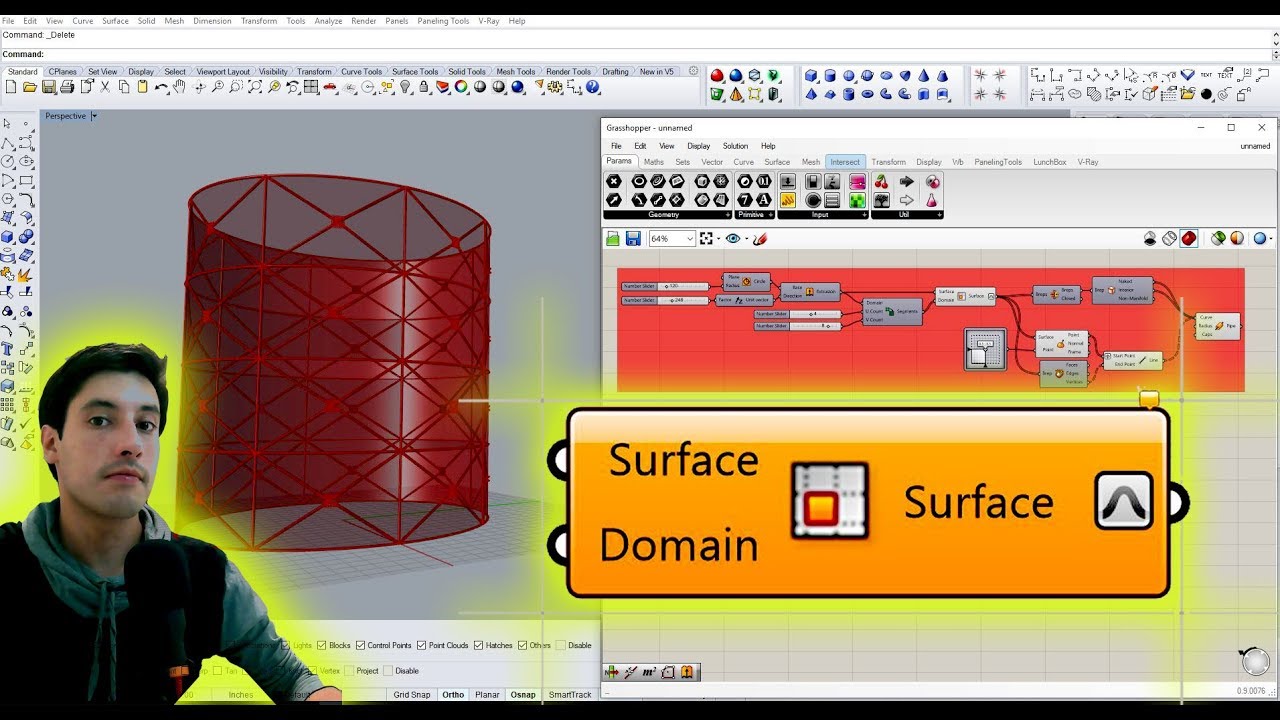Viewport: 1280px width, 720px height.
Task: Click the Print icon in Rhino toolbar
Action: click(x=67, y=87)
